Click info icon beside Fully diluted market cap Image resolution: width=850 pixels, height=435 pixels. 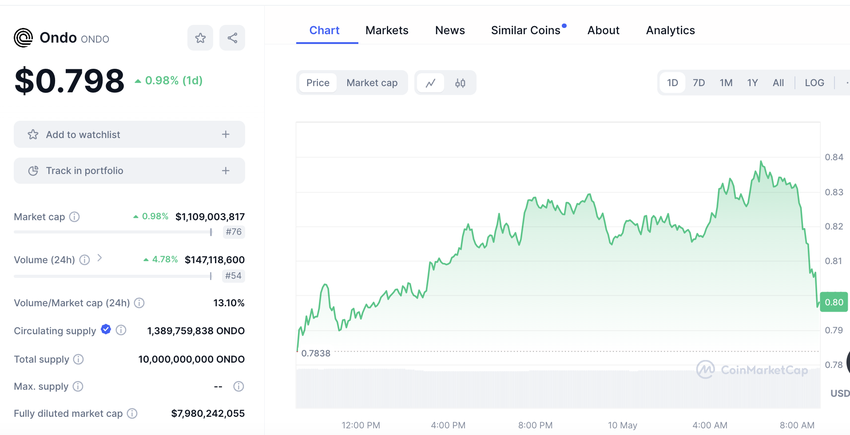132,414
